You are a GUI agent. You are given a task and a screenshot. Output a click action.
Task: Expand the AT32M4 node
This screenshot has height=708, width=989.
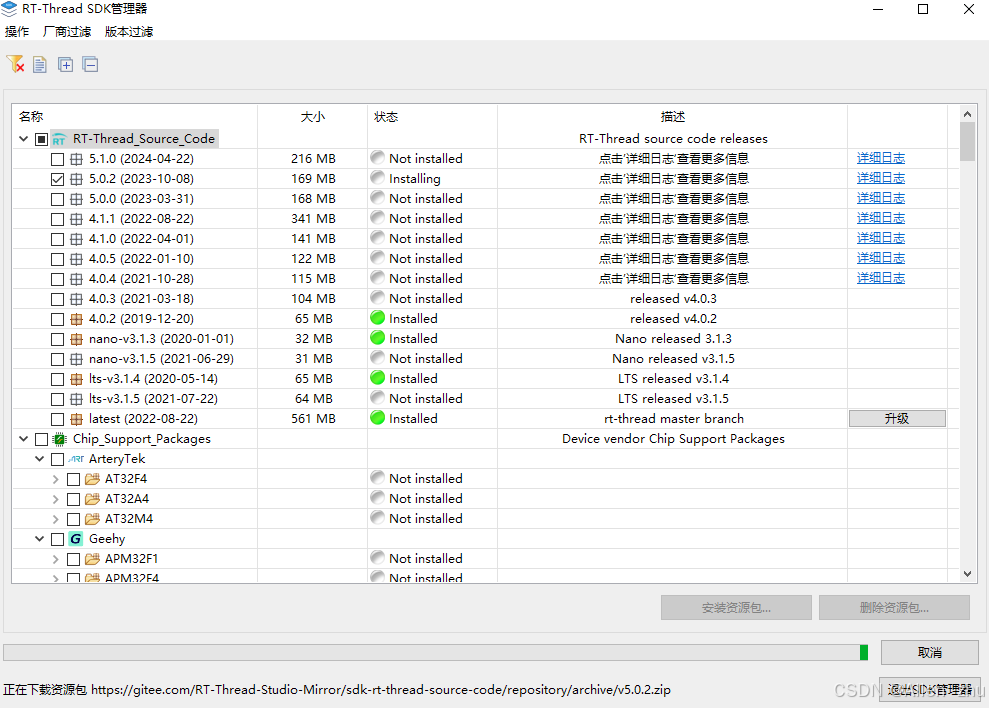click(56, 519)
